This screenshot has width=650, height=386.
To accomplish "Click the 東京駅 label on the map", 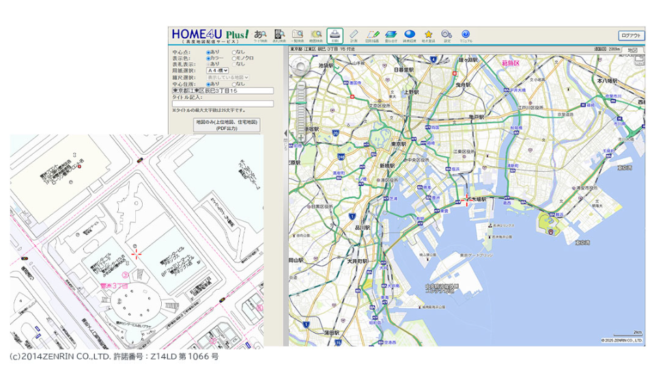I will 399,144.
